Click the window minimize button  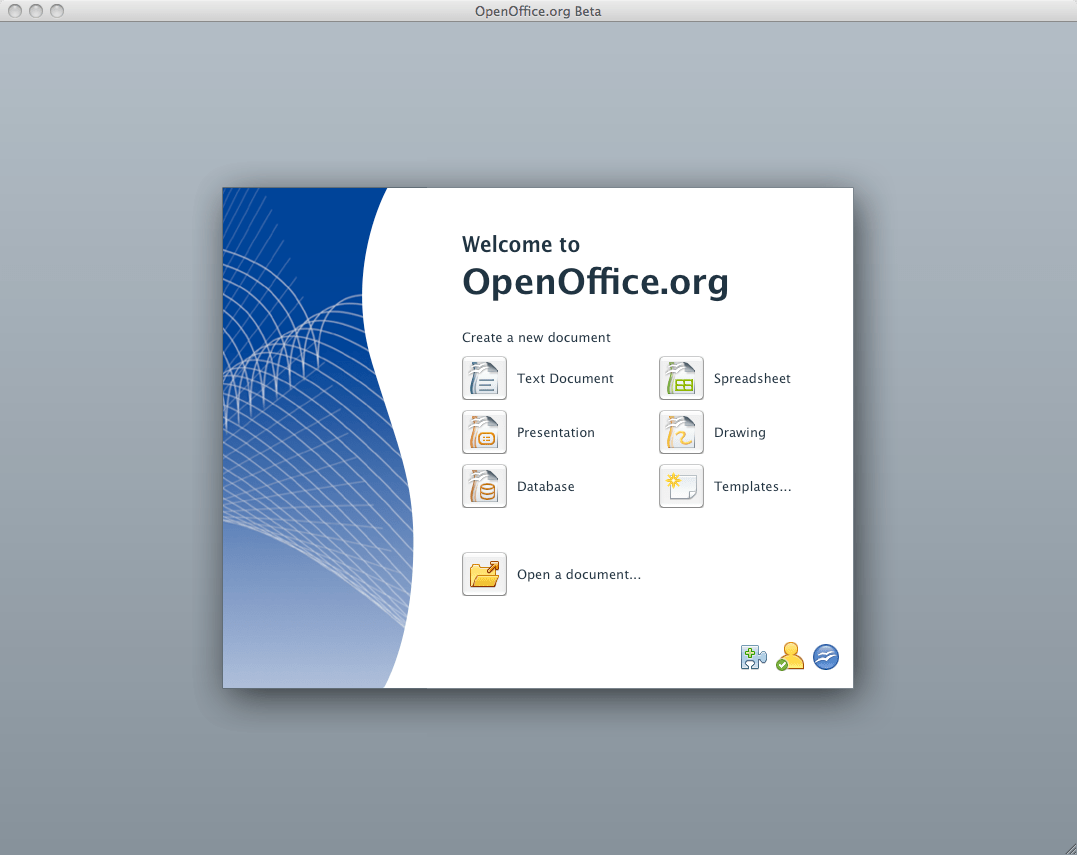tap(36, 11)
